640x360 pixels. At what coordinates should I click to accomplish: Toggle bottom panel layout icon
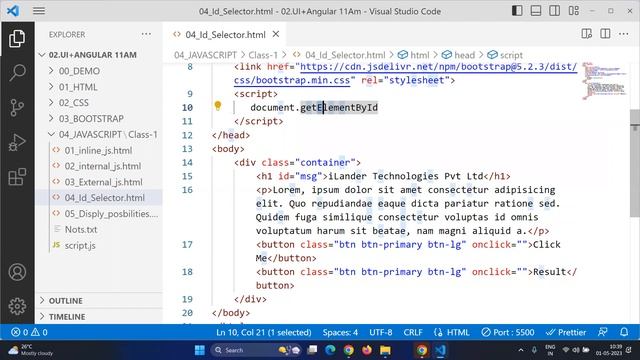click(536, 11)
